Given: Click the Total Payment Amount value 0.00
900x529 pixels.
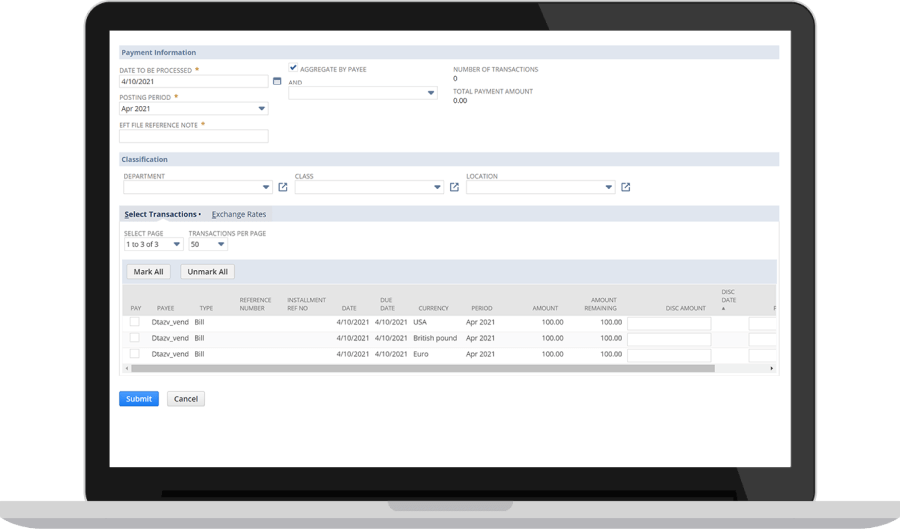Looking at the screenshot, I should click(x=460, y=100).
